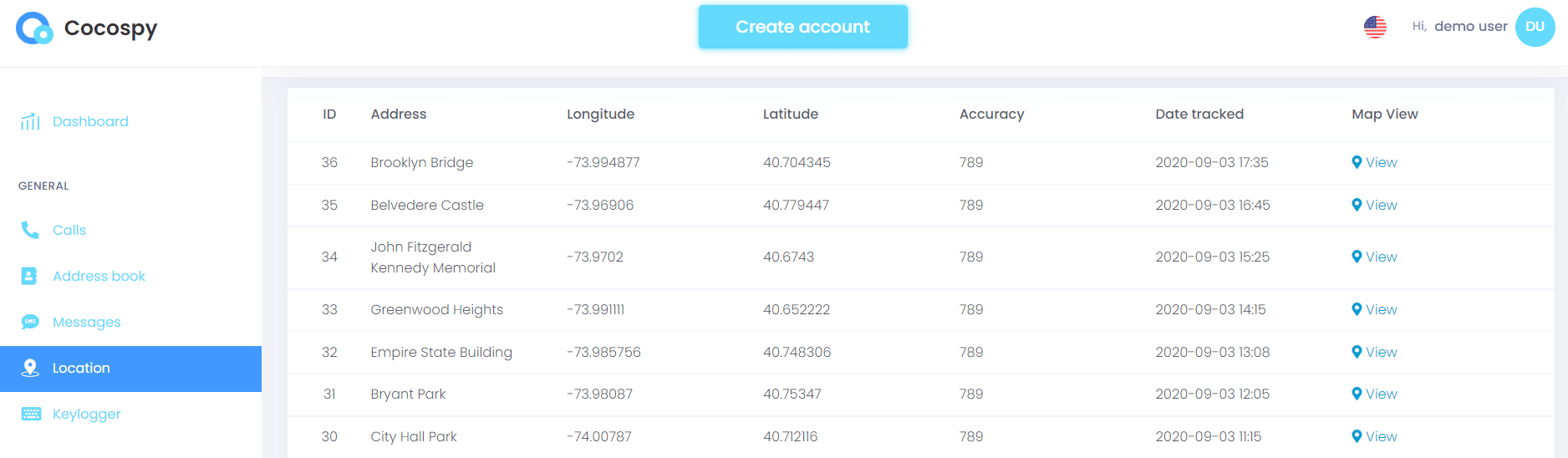Image resolution: width=1568 pixels, height=458 pixels.
Task: Click the Address book contact icon
Action: coord(29,276)
